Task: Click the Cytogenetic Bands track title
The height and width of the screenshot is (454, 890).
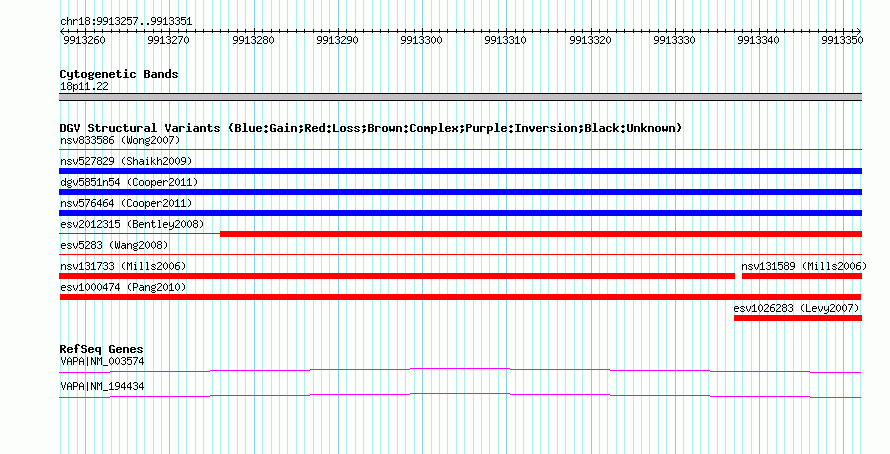Action: coord(119,74)
